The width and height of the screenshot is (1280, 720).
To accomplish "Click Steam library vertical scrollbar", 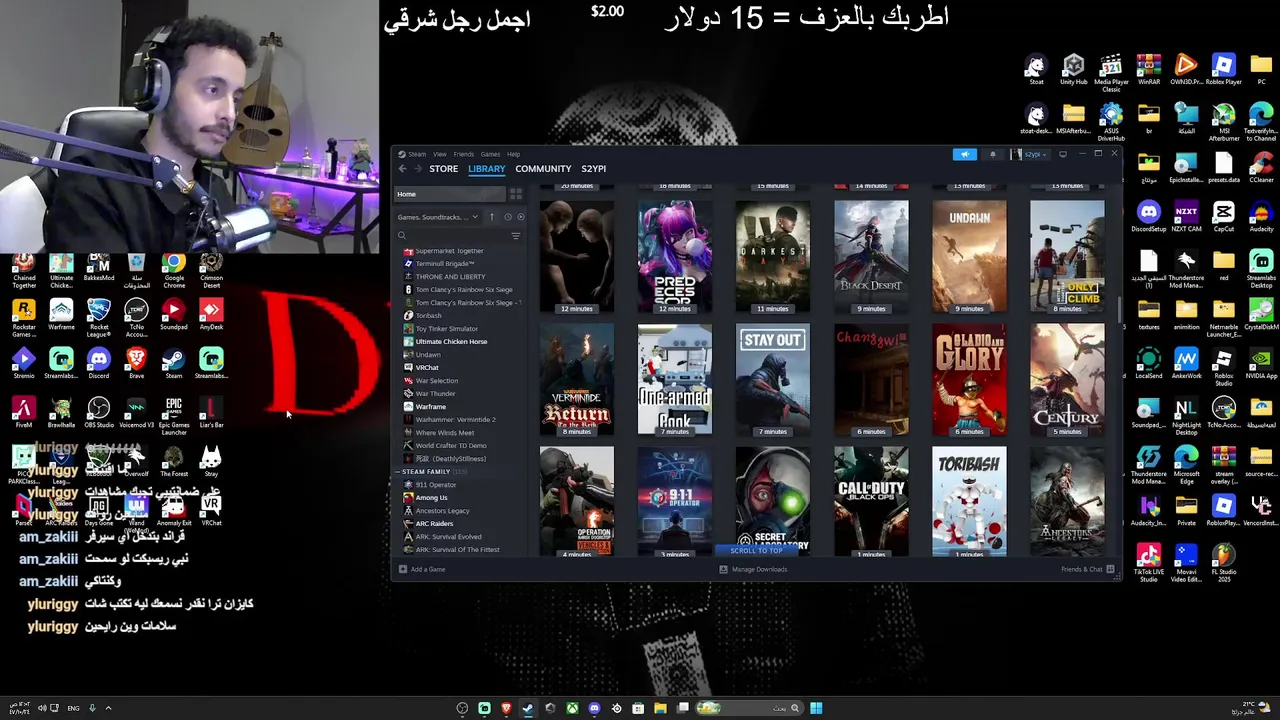I will (x=1119, y=308).
